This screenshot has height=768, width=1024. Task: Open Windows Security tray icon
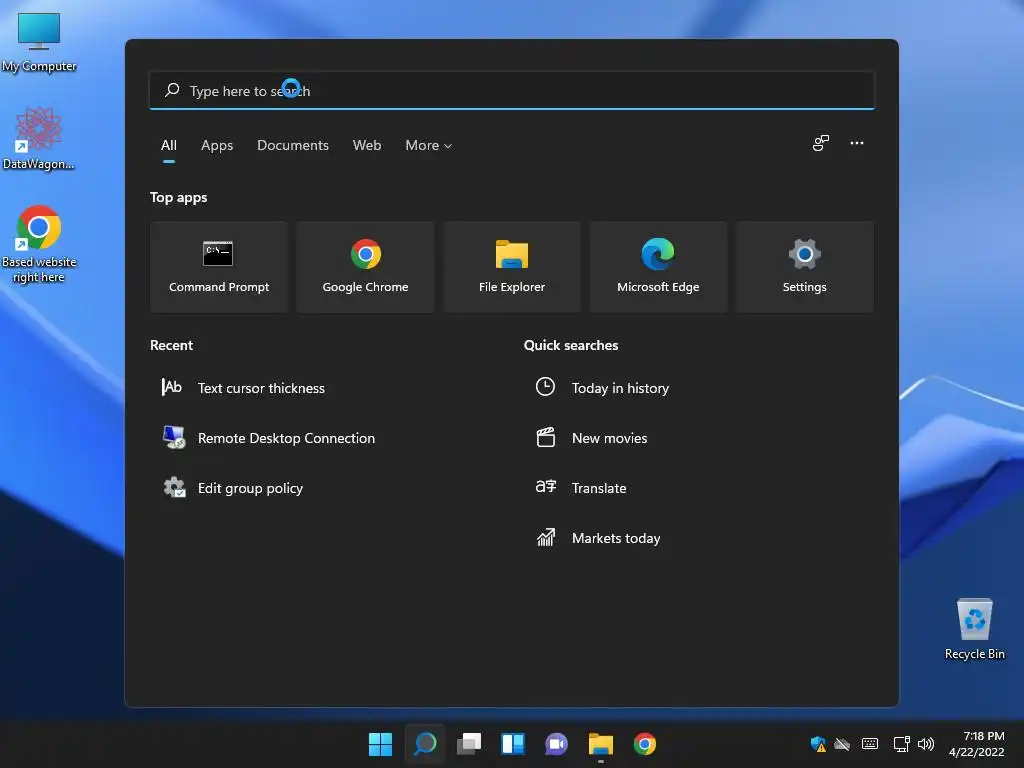[818, 744]
